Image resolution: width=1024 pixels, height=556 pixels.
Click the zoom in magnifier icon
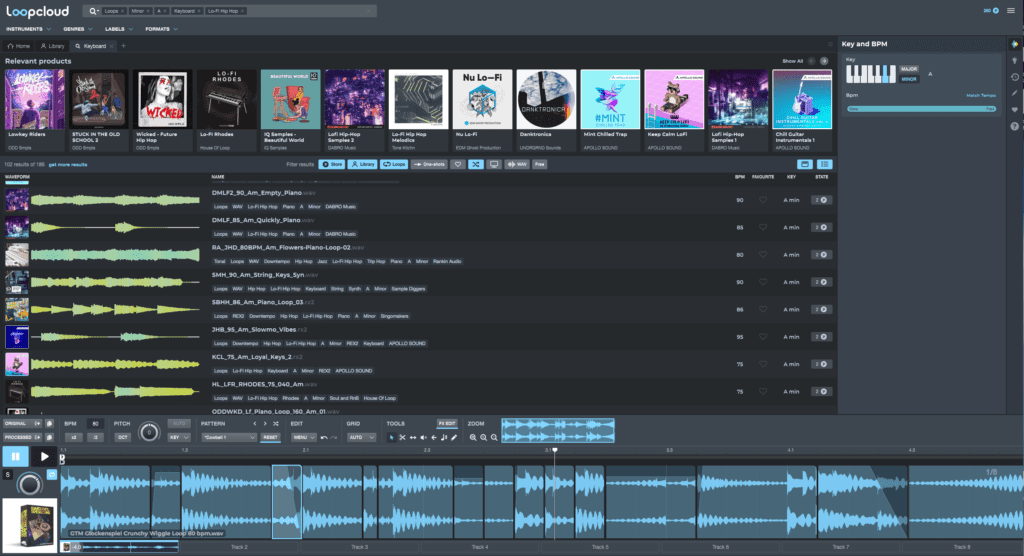pos(473,438)
